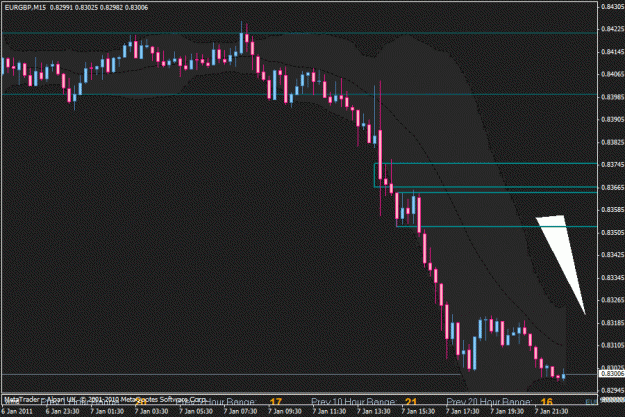Click the 7 Jan 01:30 time label
Viewport: 625px width, 417px height.
pos(107,411)
